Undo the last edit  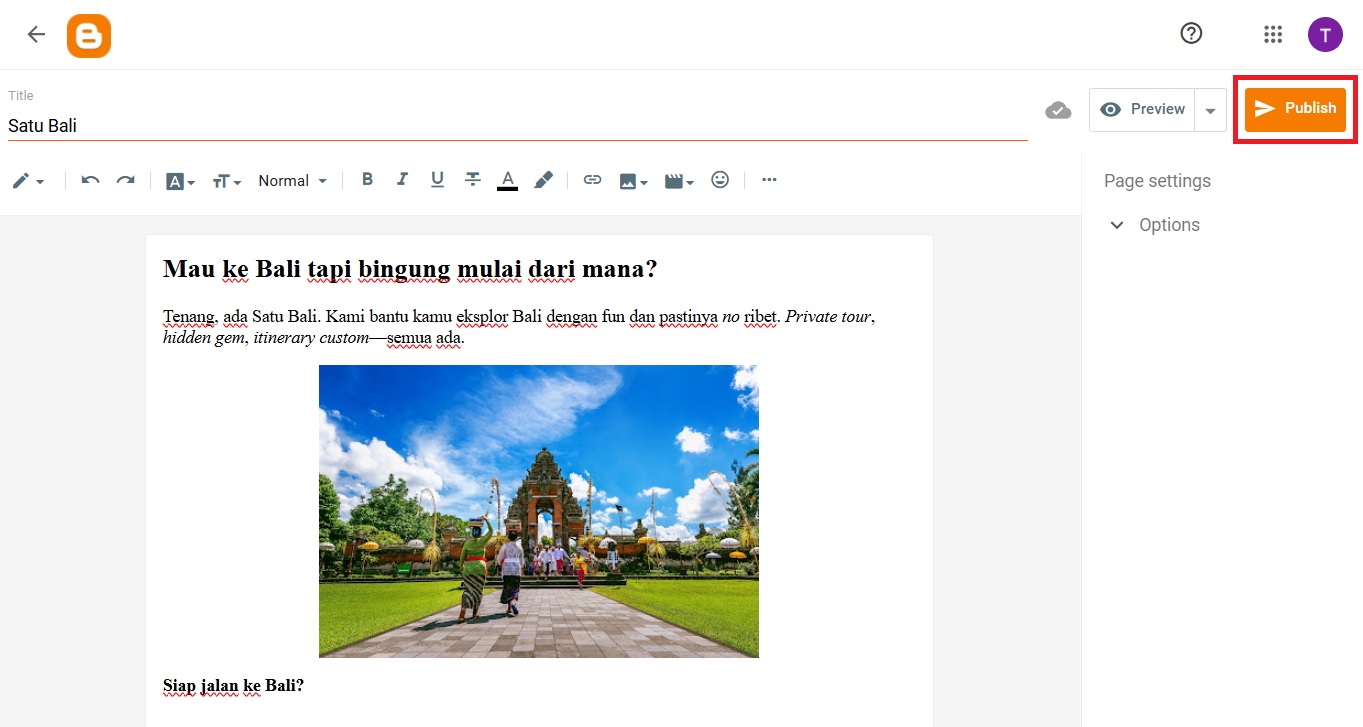point(89,180)
